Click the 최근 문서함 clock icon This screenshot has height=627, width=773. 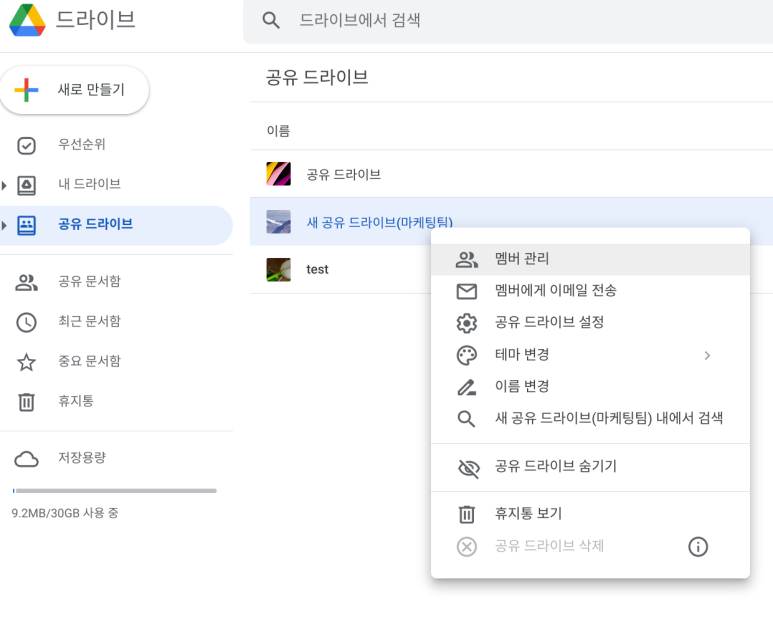tap(27, 322)
